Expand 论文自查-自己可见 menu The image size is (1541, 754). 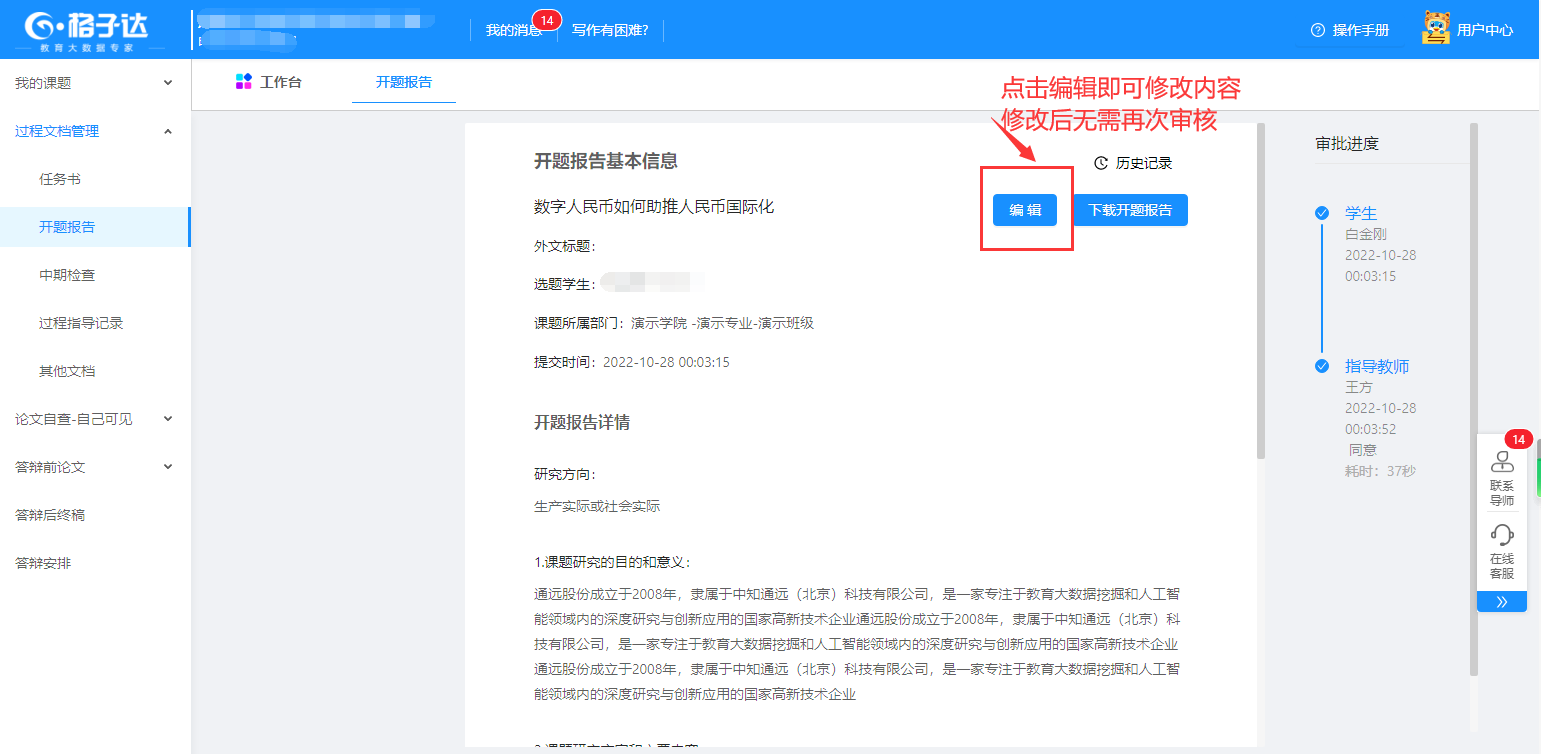pyautogui.click(x=168, y=419)
